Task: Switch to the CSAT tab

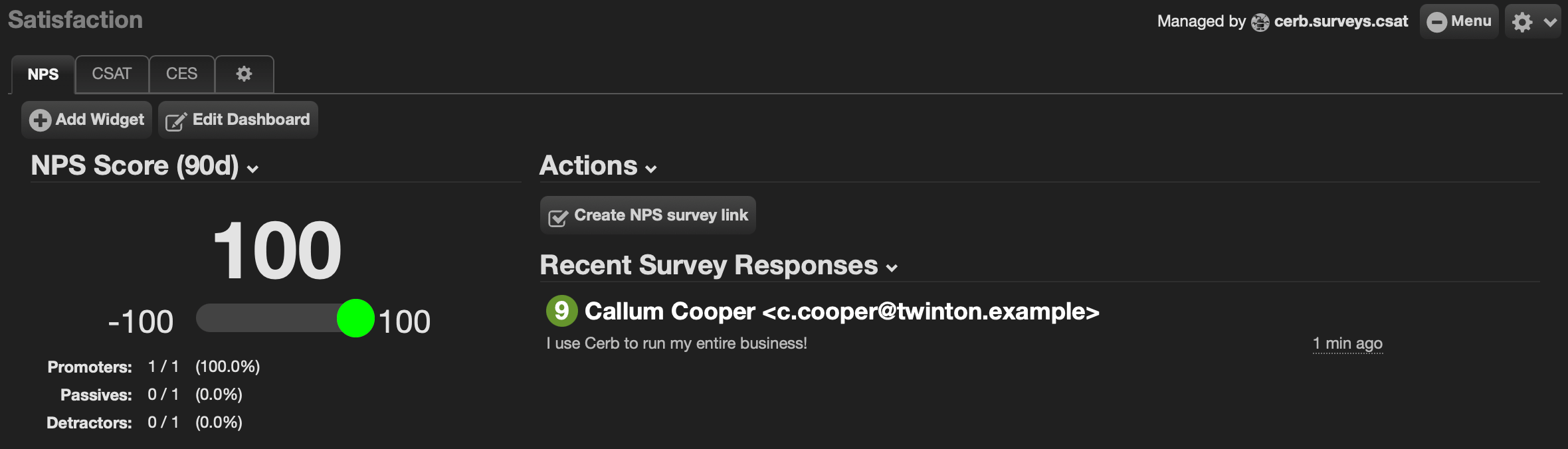Action: click(112, 74)
